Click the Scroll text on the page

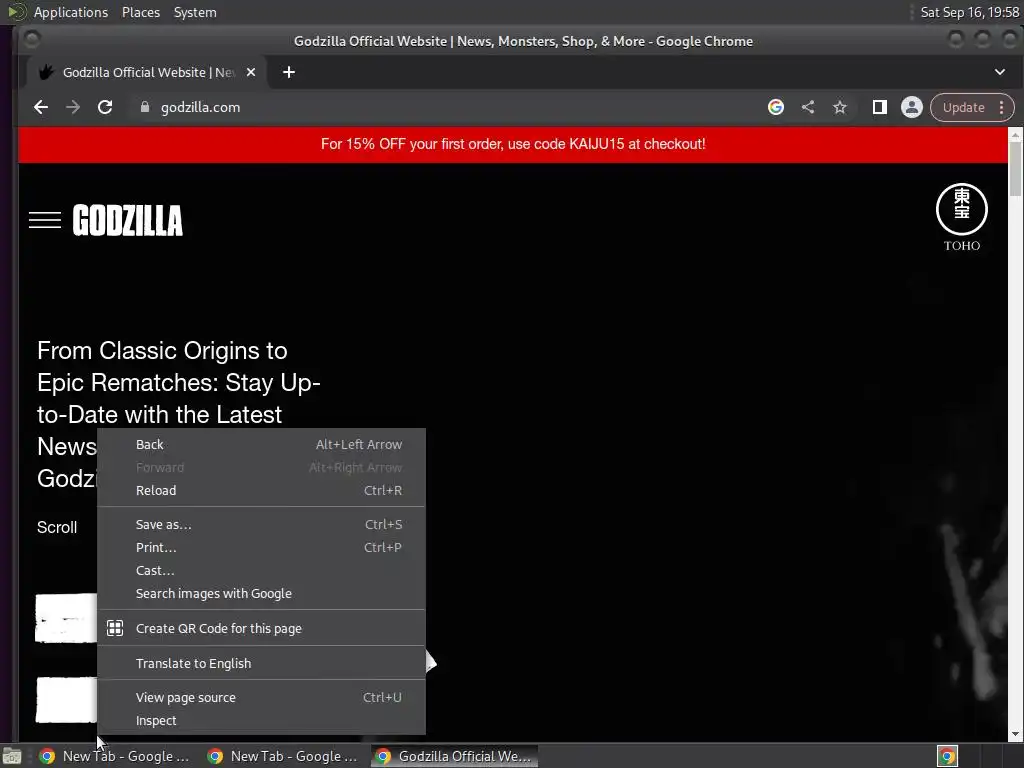57,527
